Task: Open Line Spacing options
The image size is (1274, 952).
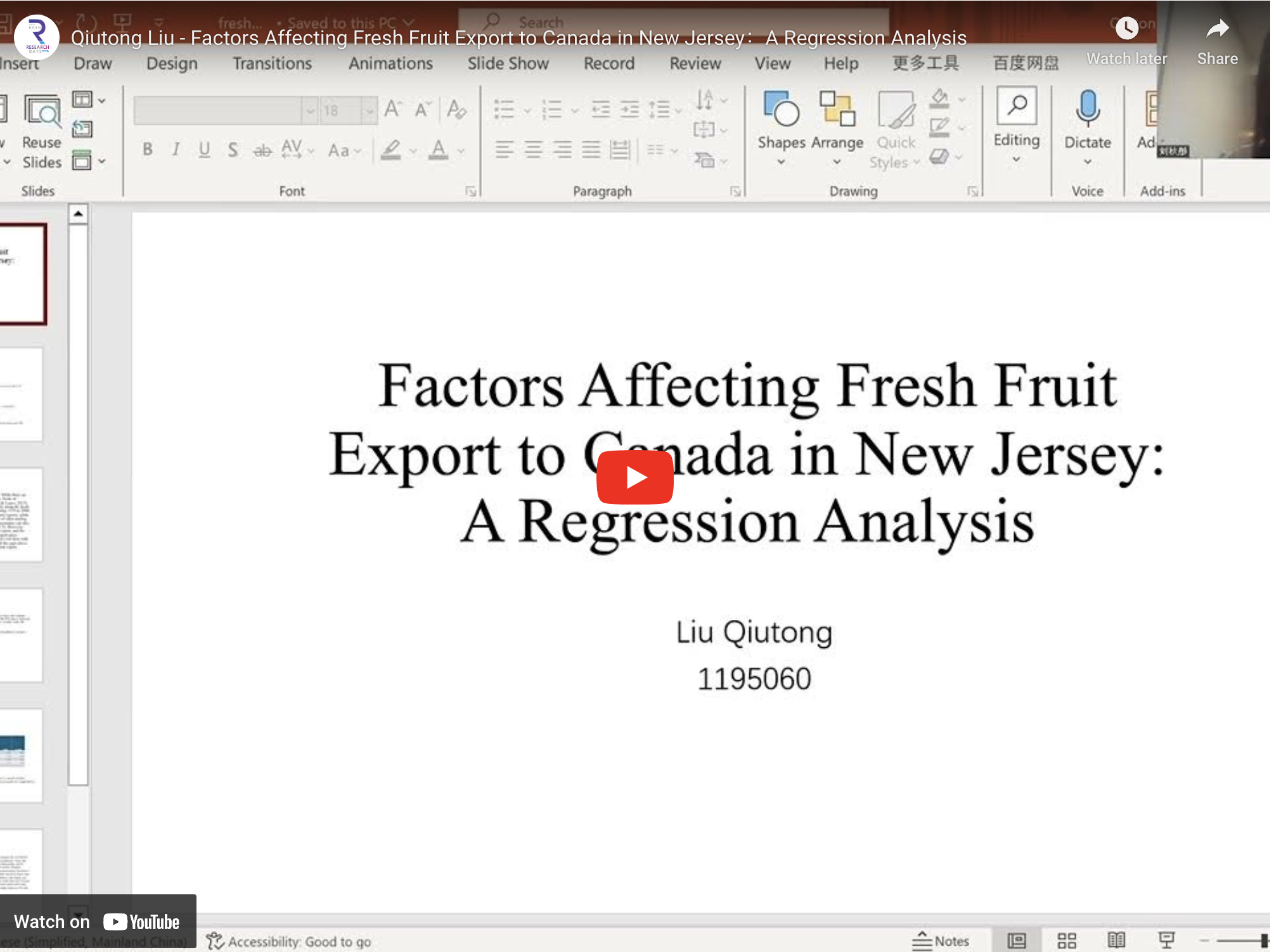Action: pyautogui.click(x=665, y=109)
